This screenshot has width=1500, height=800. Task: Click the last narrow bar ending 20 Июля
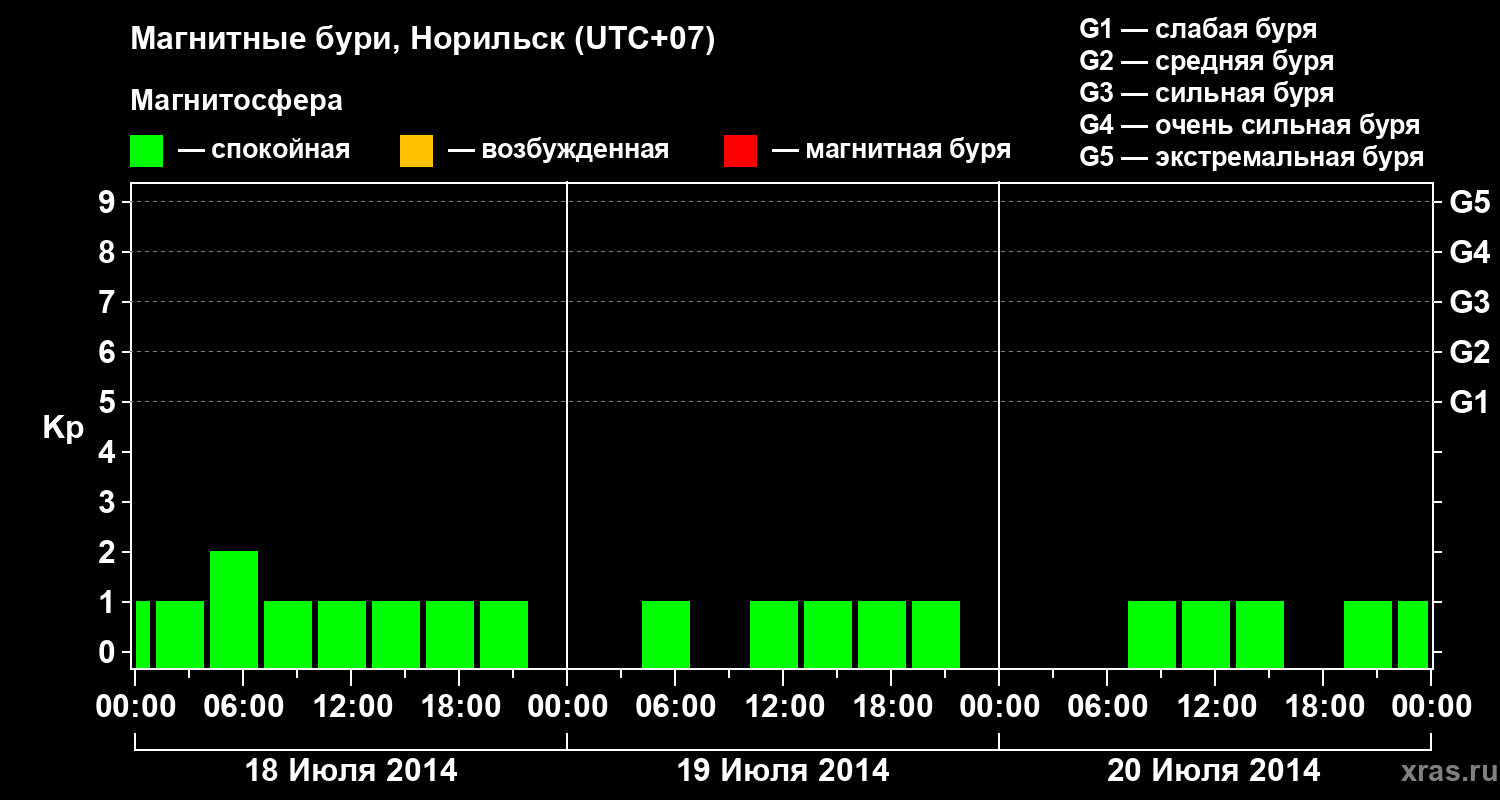1413,634
